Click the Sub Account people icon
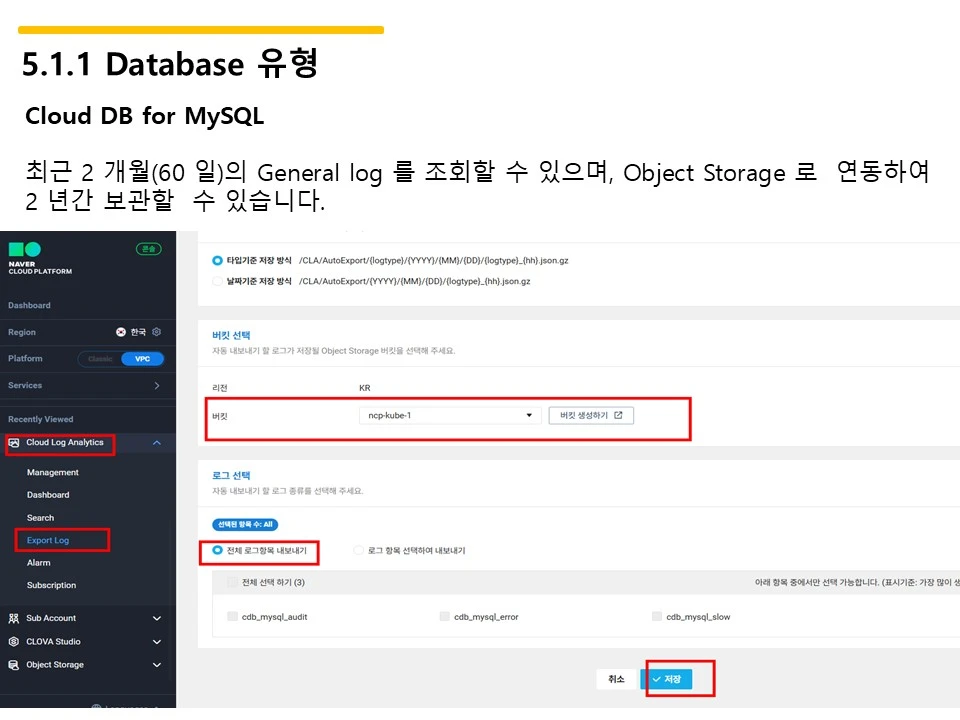The height and width of the screenshot is (720, 960). coord(13,618)
